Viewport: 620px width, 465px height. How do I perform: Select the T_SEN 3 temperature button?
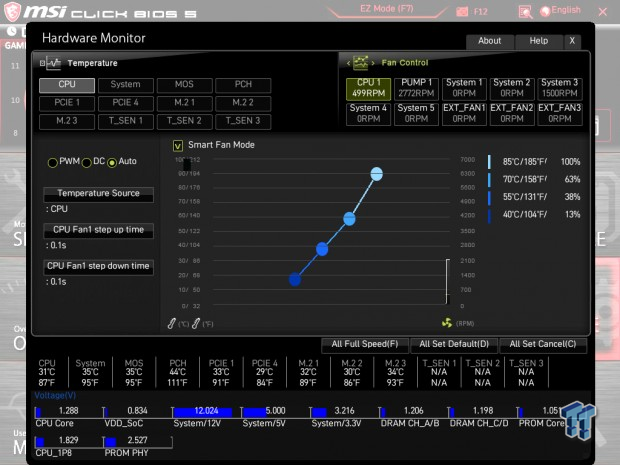pyautogui.click(x=243, y=121)
